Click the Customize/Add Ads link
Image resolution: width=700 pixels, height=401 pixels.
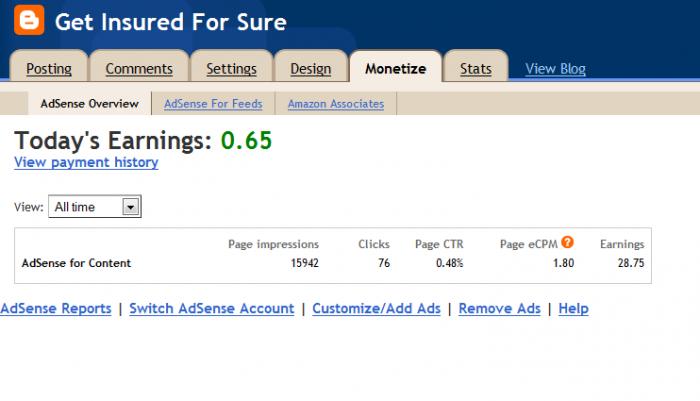[x=376, y=308]
